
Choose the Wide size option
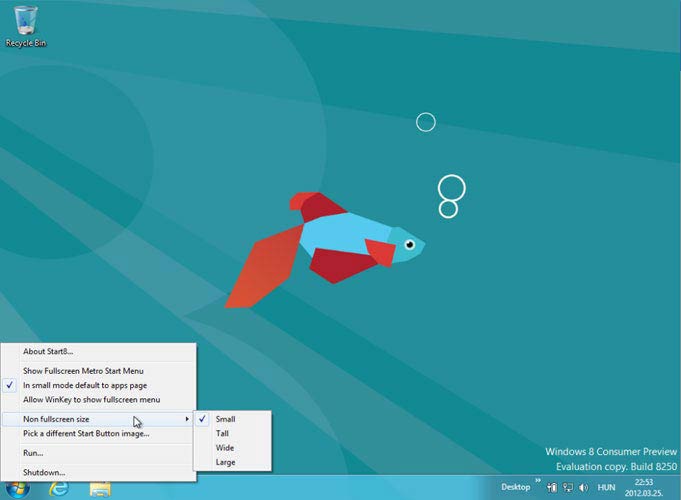pos(225,448)
